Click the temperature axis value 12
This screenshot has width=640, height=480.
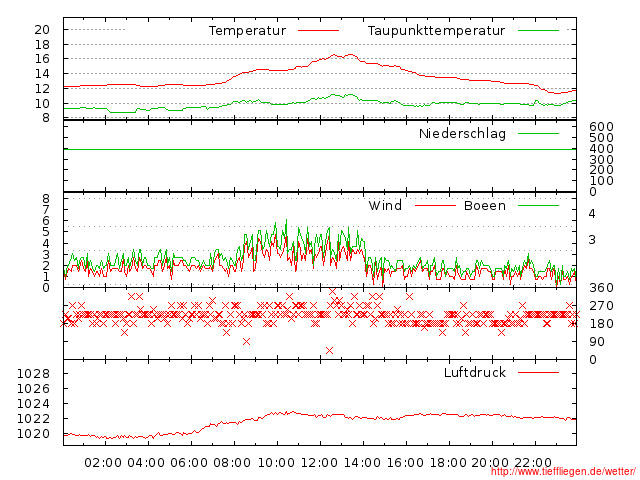[x=42, y=89]
